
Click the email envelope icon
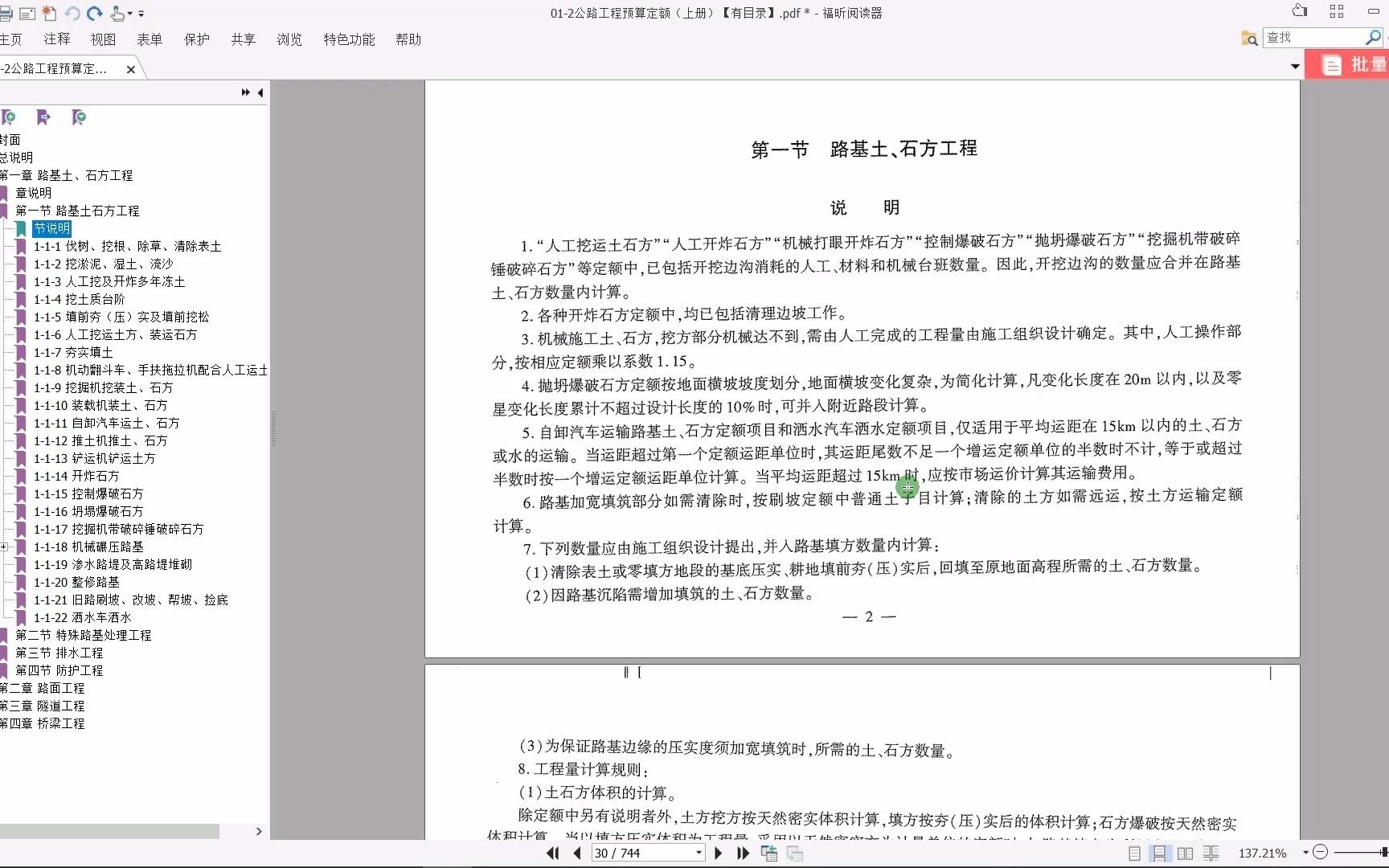(27, 13)
